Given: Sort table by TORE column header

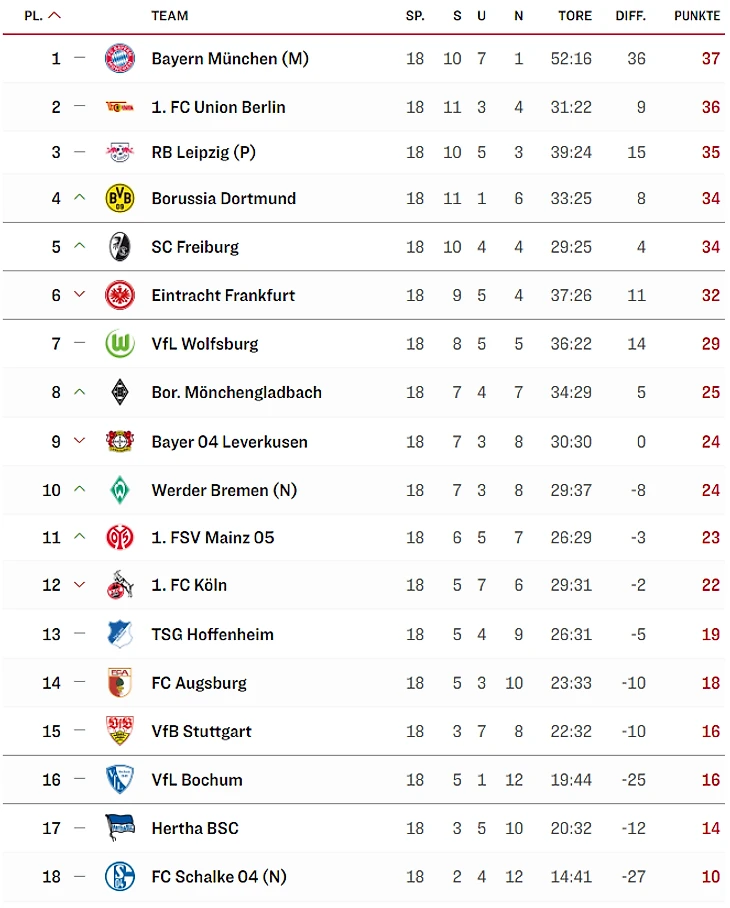Looking at the screenshot, I should [x=575, y=16].
